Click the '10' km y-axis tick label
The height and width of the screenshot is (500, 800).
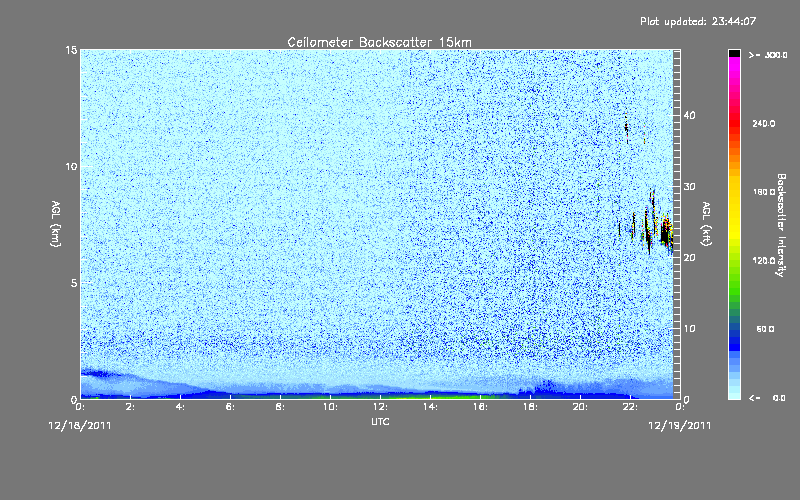[x=71, y=167]
